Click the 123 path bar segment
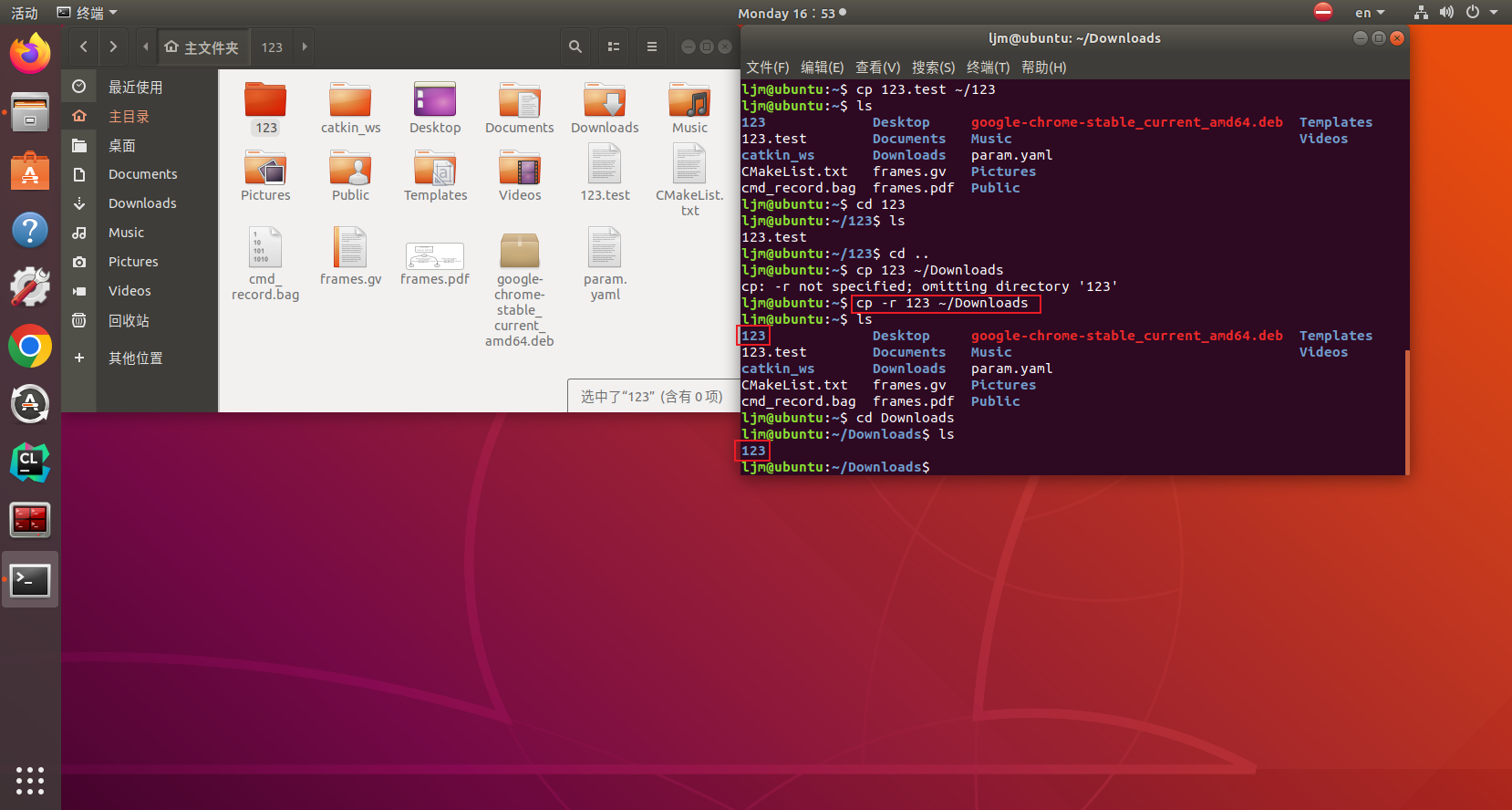The image size is (1512, 810). tap(272, 47)
